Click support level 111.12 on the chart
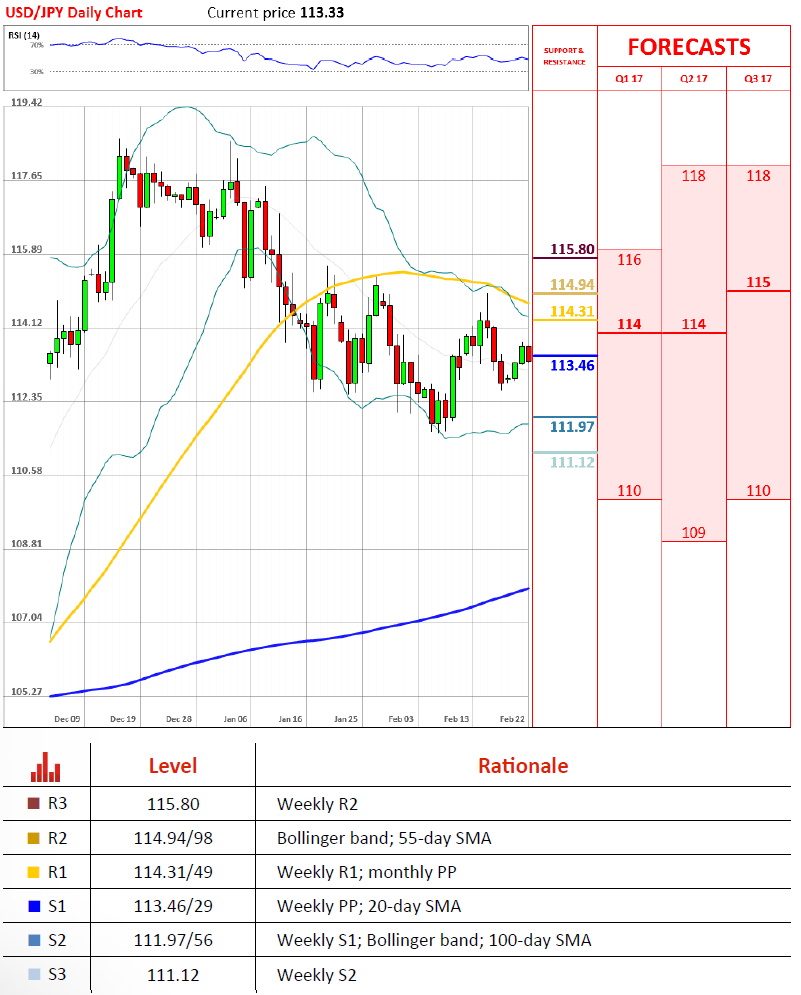 click(572, 462)
